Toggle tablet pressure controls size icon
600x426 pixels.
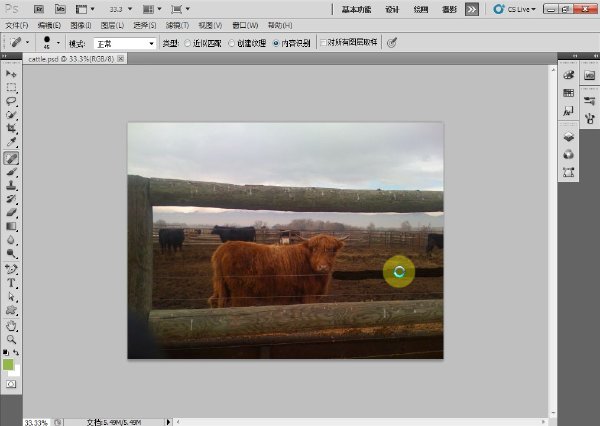tap(391, 43)
